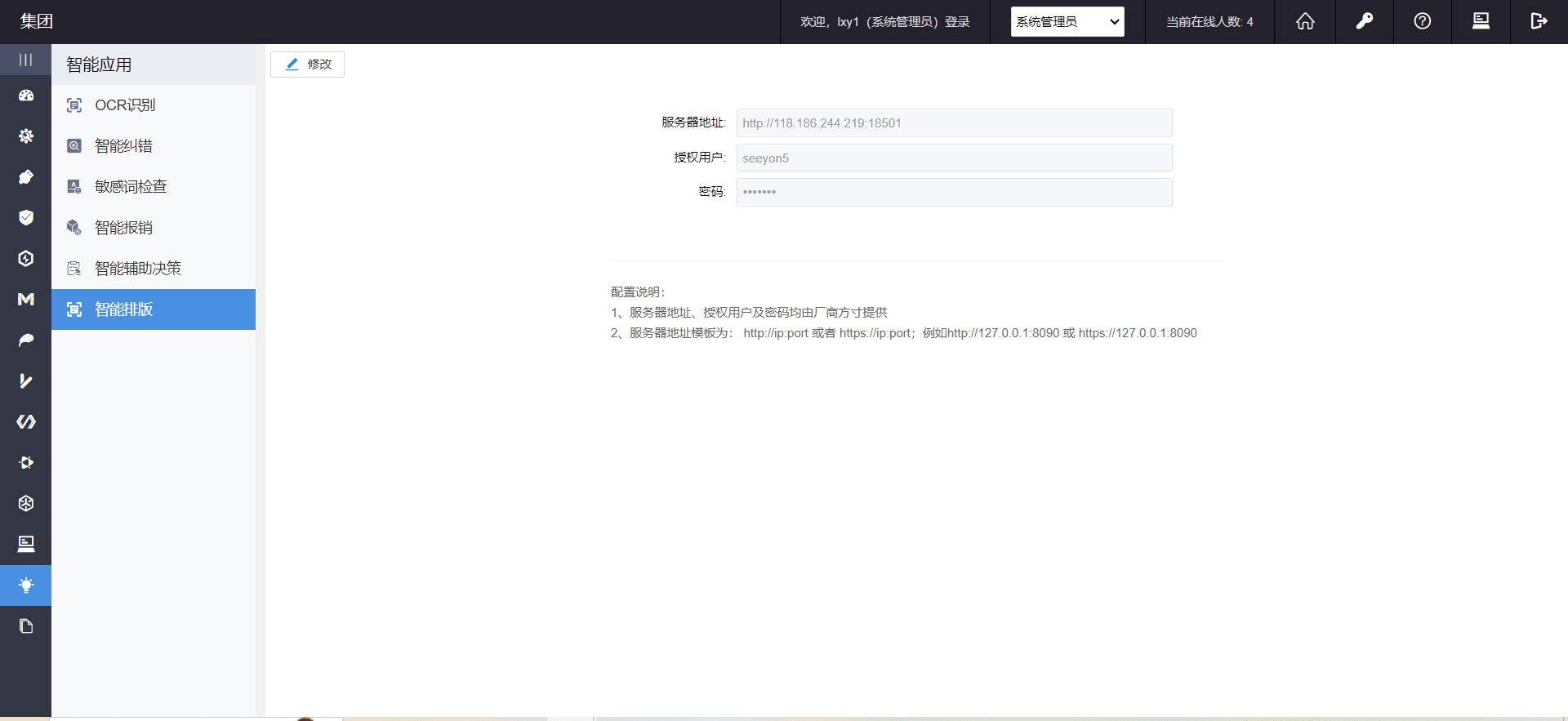
Task: Click the 智能报销 menu icon
Action: (x=74, y=228)
